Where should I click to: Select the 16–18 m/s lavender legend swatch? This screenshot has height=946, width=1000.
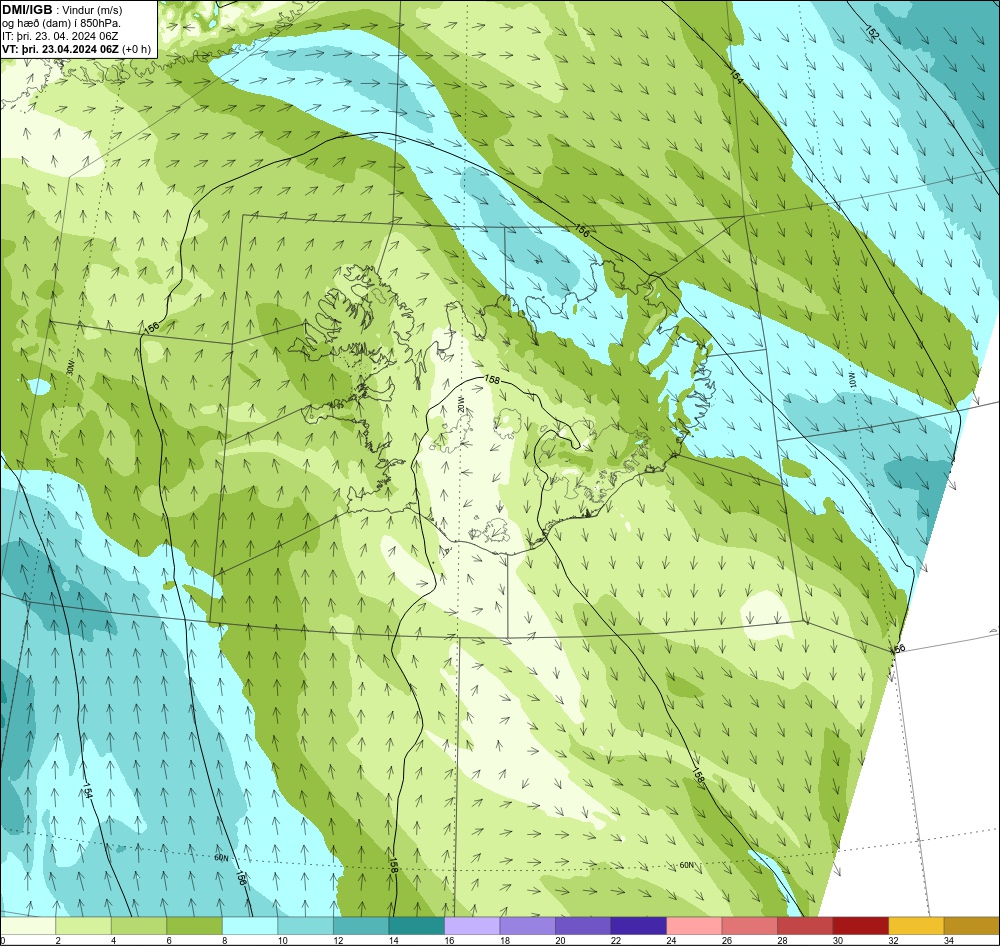[472, 926]
